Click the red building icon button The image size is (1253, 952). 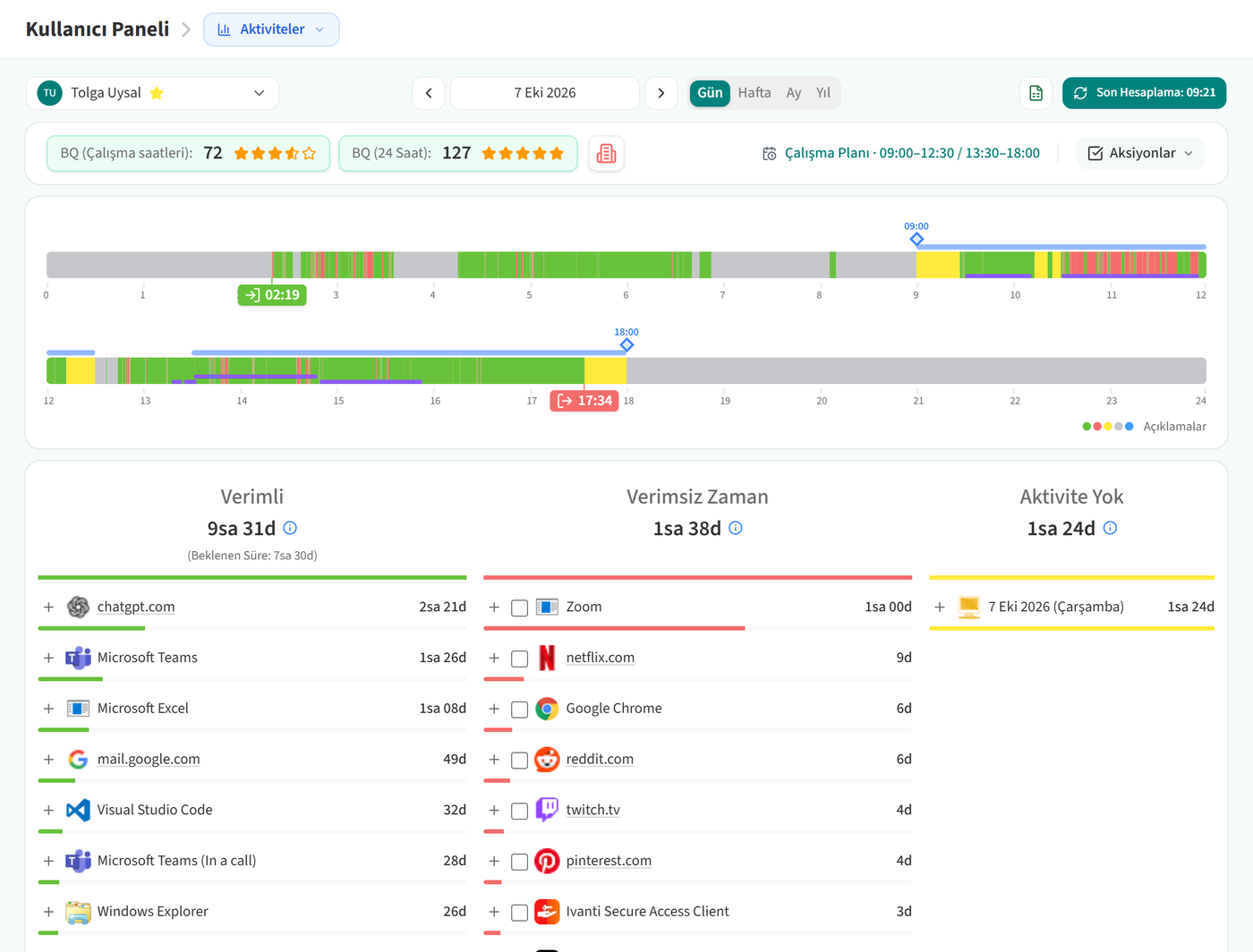pos(606,153)
